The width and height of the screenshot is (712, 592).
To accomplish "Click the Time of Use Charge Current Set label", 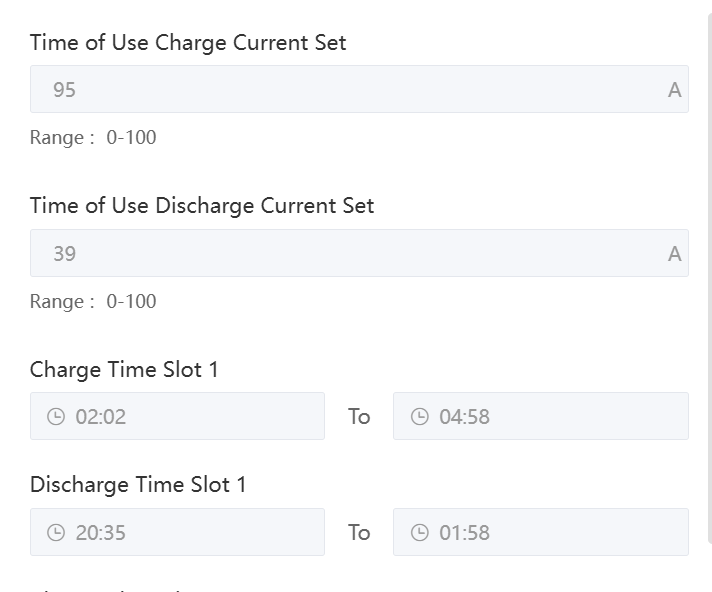I will click(x=188, y=43).
